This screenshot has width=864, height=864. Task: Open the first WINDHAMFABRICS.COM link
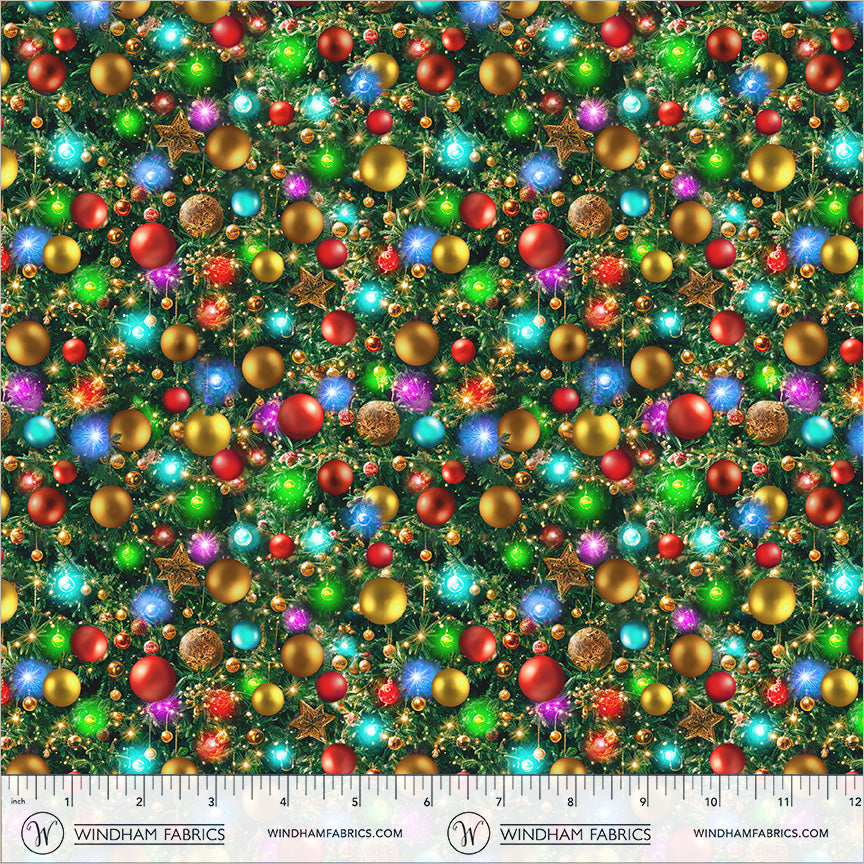(x=334, y=833)
